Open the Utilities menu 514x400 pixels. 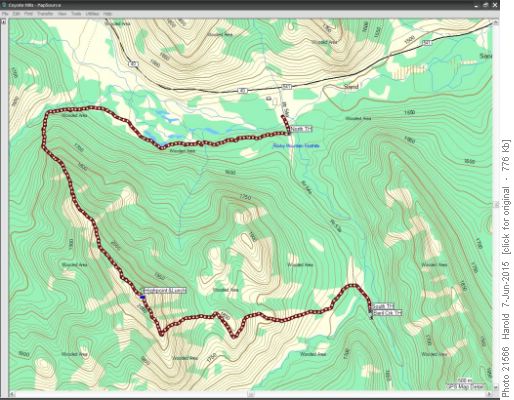pyautogui.click(x=92, y=14)
